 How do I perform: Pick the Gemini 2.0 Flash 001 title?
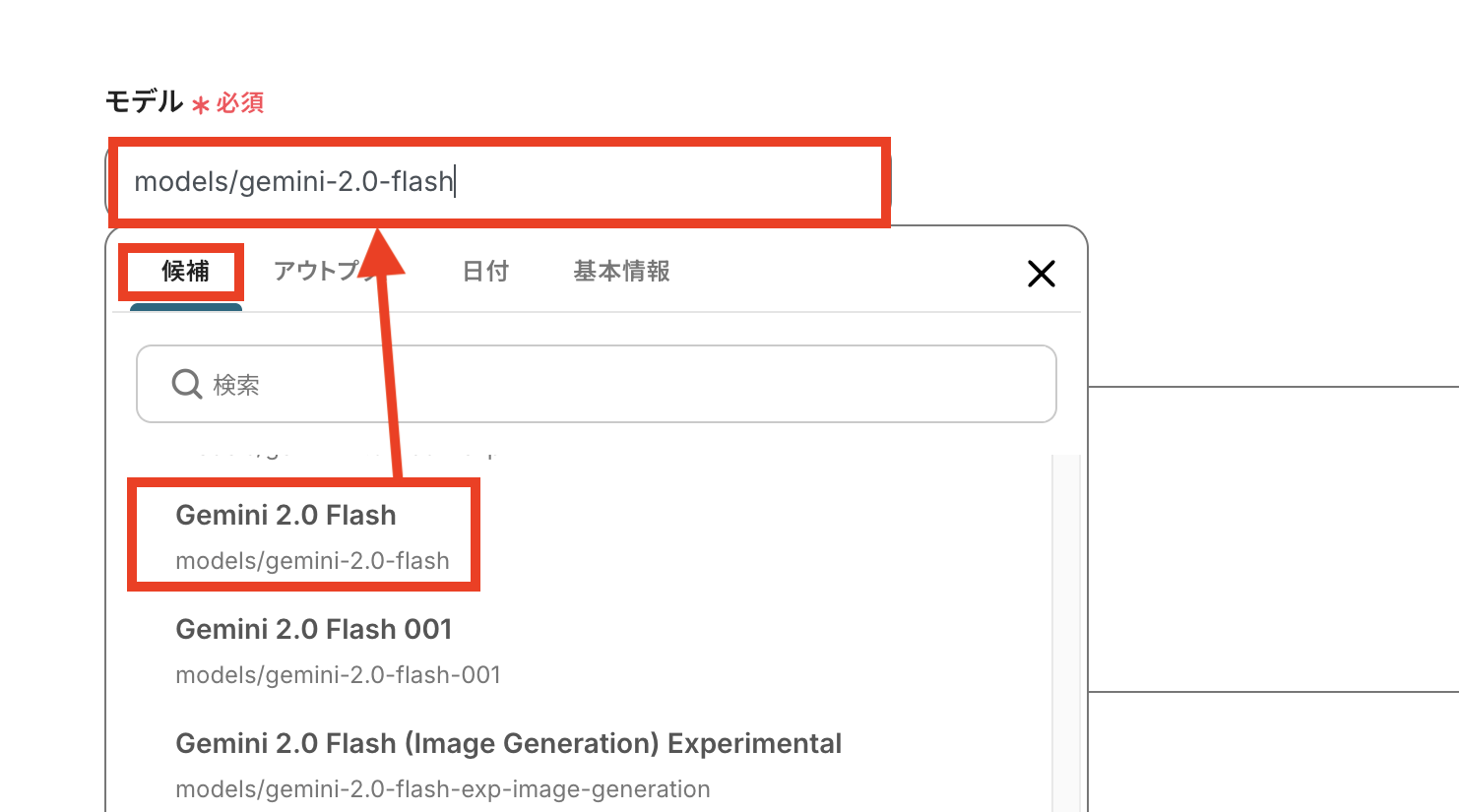coord(313,629)
